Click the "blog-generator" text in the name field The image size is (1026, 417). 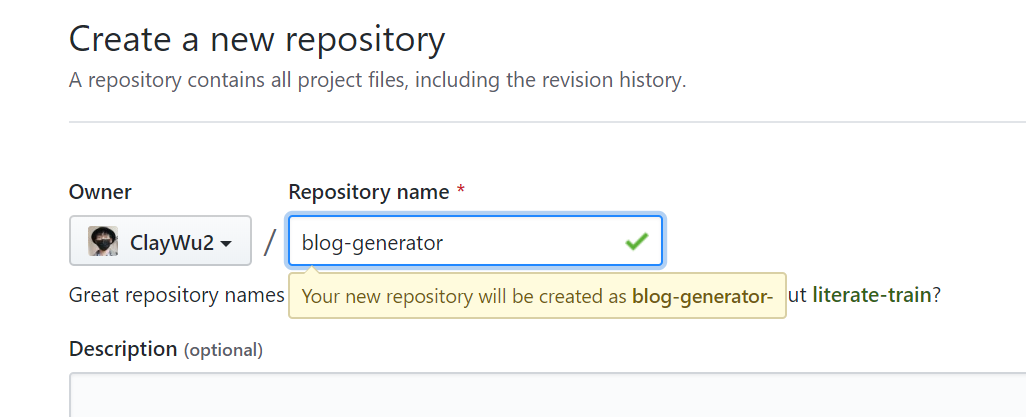click(x=372, y=242)
